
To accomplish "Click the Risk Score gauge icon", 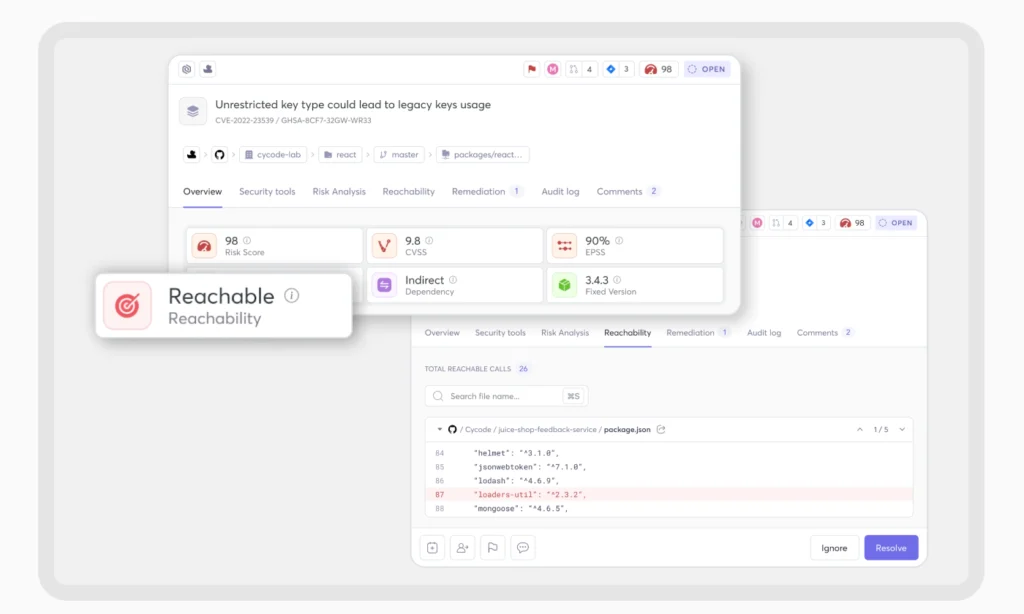I will click(x=204, y=246).
